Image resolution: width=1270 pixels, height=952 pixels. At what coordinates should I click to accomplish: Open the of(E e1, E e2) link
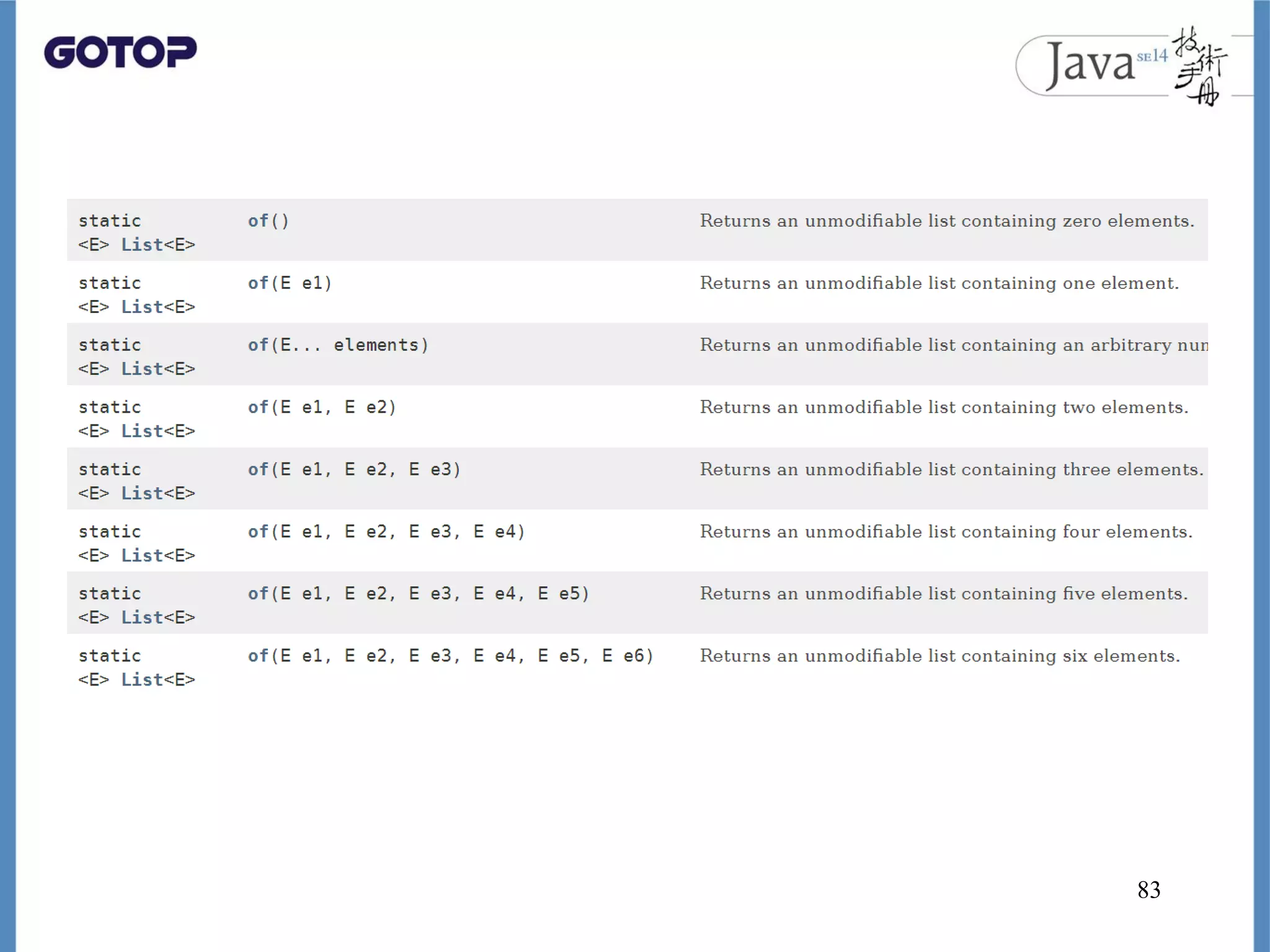(x=258, y=407)
